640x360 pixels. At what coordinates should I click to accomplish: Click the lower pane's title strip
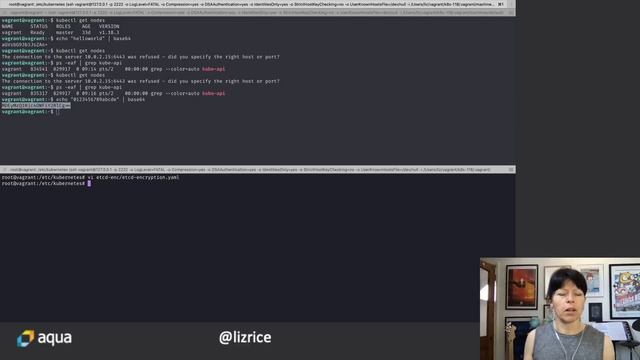tap(258, 169)
